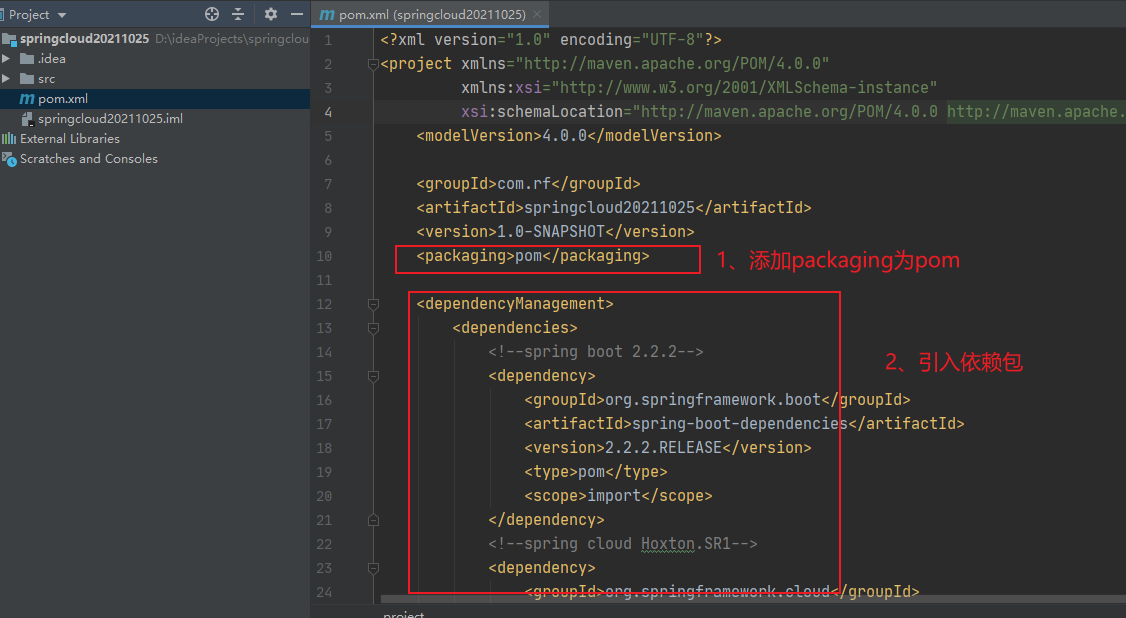This screenshot has width=1126, height=618.
Task: Click the version 1.0-SNAPSHOT line
Action: [x=555, y=231]
